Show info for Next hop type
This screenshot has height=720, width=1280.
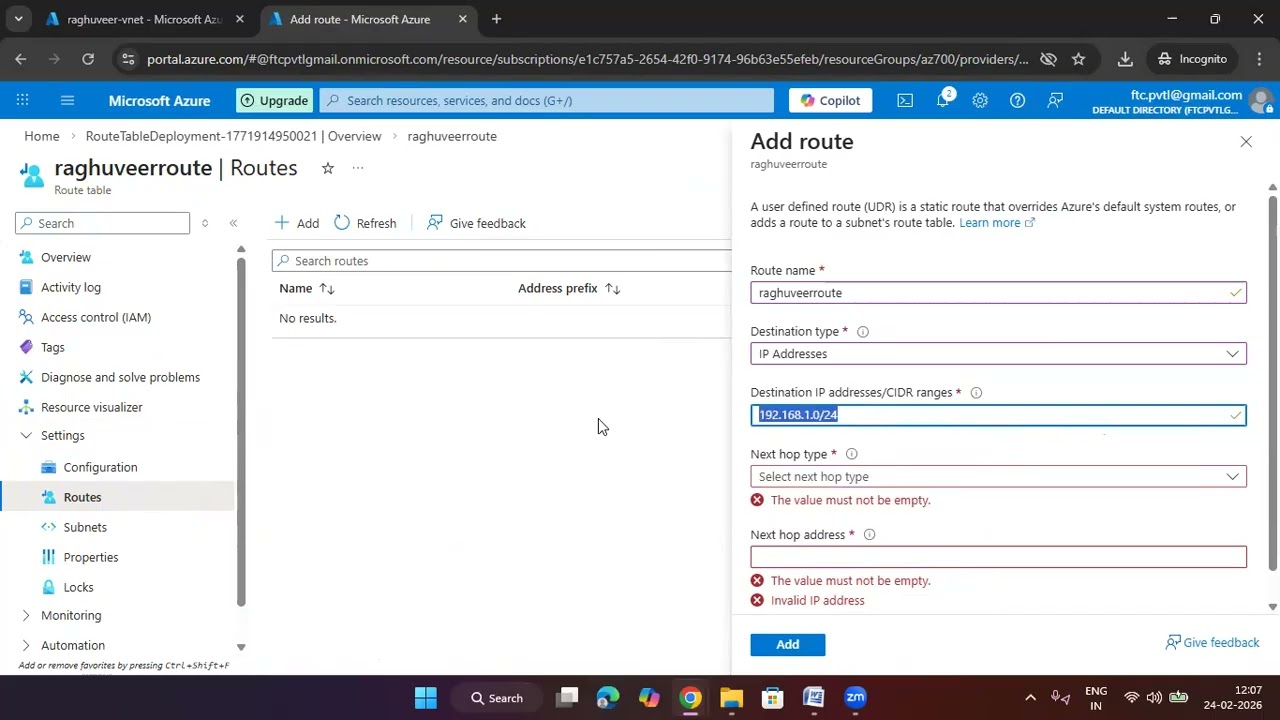(852, 454)
